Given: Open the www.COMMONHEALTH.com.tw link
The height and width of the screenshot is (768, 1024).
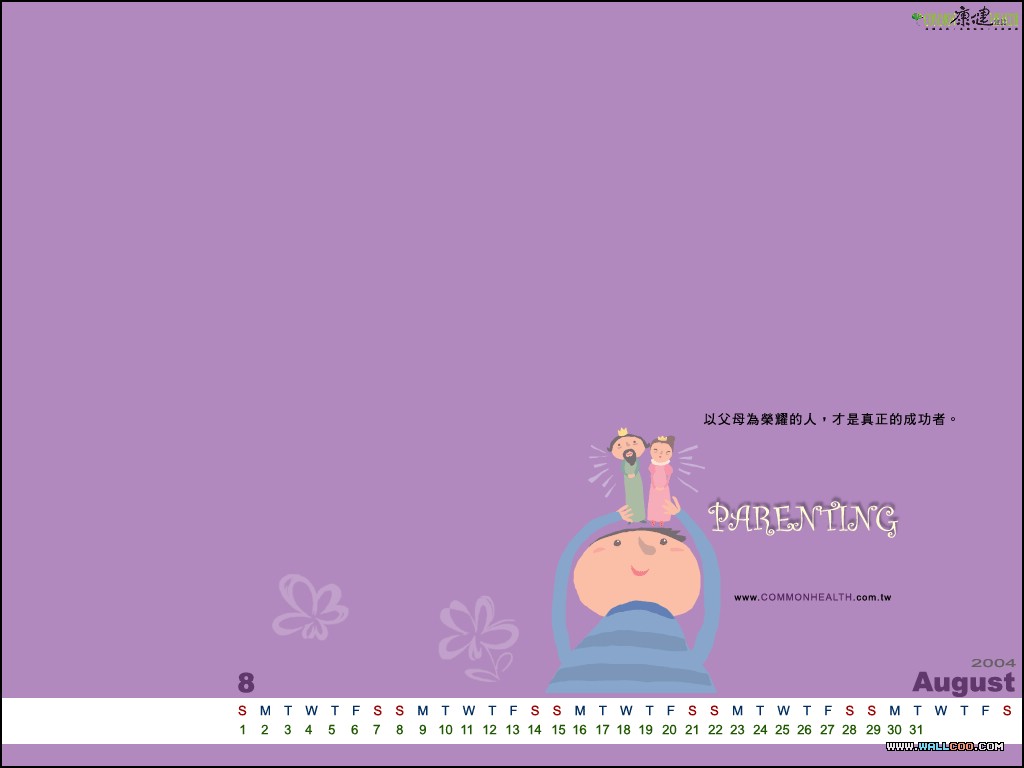Looking at the screenshot, I should (812, 598).
